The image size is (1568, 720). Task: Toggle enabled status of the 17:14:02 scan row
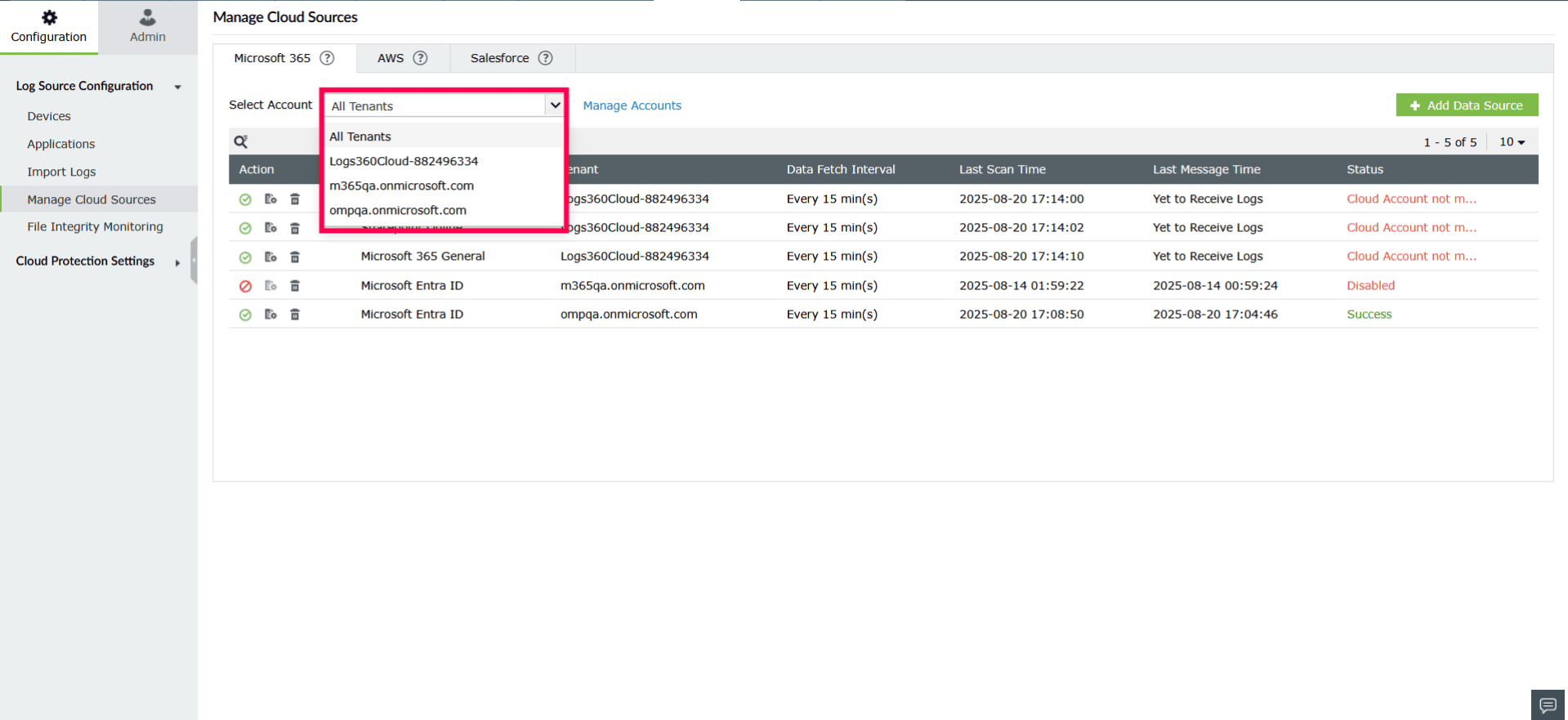(245, 228)
